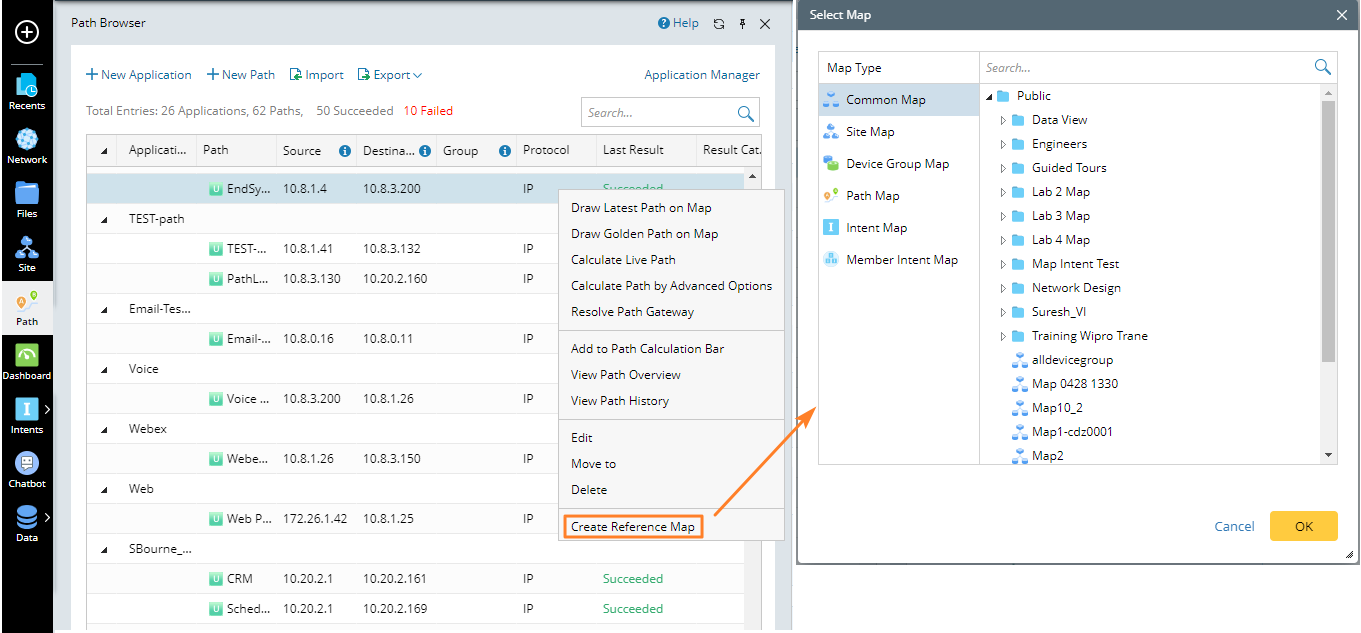Click the map tree vertical scrollbar
Screen dimensions: 1361x633
[x=1328, y=230]
